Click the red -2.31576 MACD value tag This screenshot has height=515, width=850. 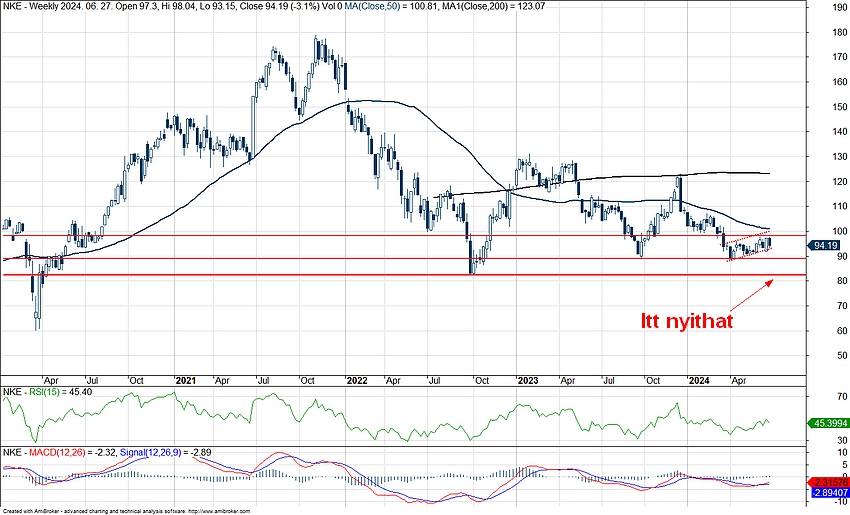click(x=828, y=482)
